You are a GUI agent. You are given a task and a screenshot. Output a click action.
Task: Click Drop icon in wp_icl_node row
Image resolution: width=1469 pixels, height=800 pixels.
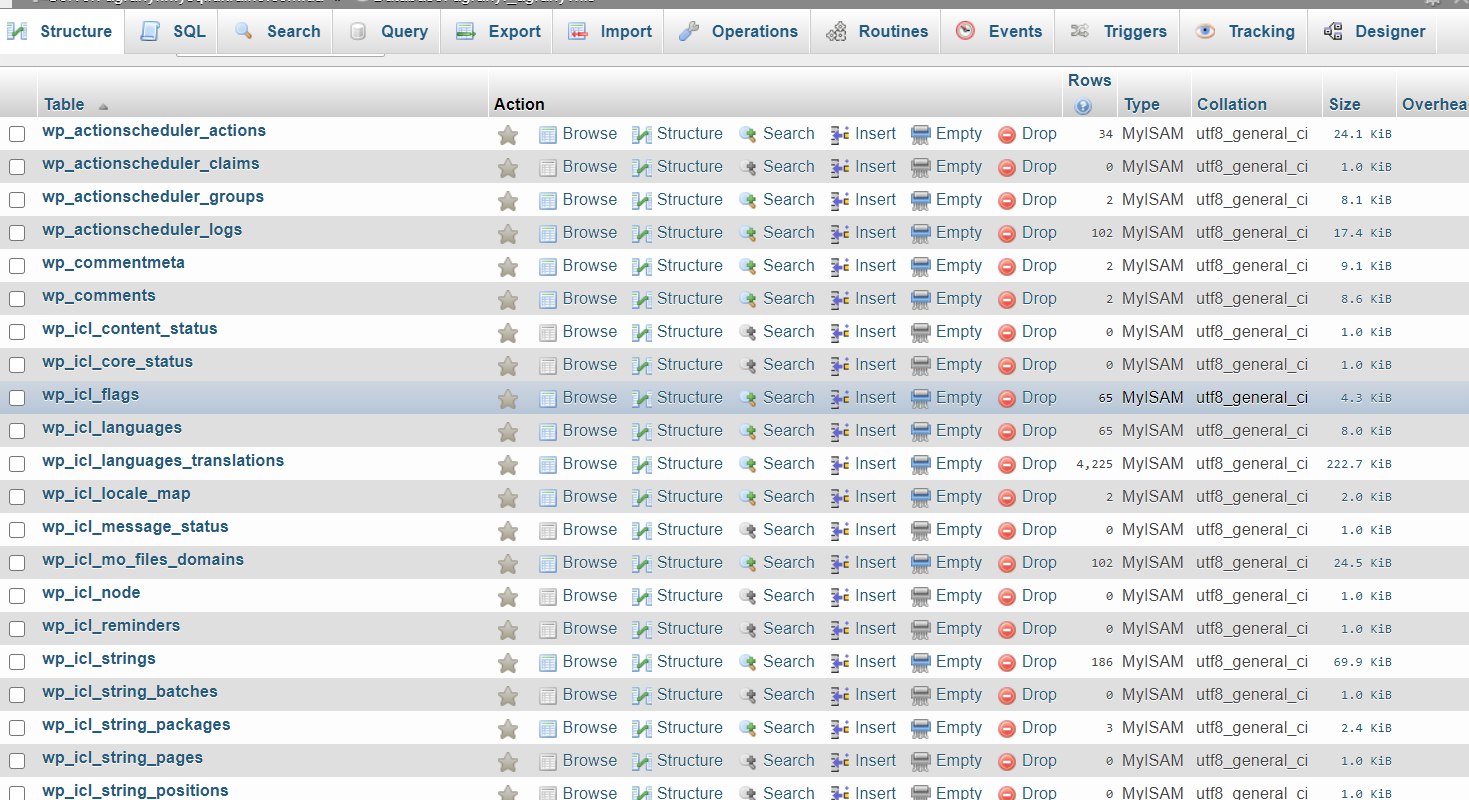1007,597
